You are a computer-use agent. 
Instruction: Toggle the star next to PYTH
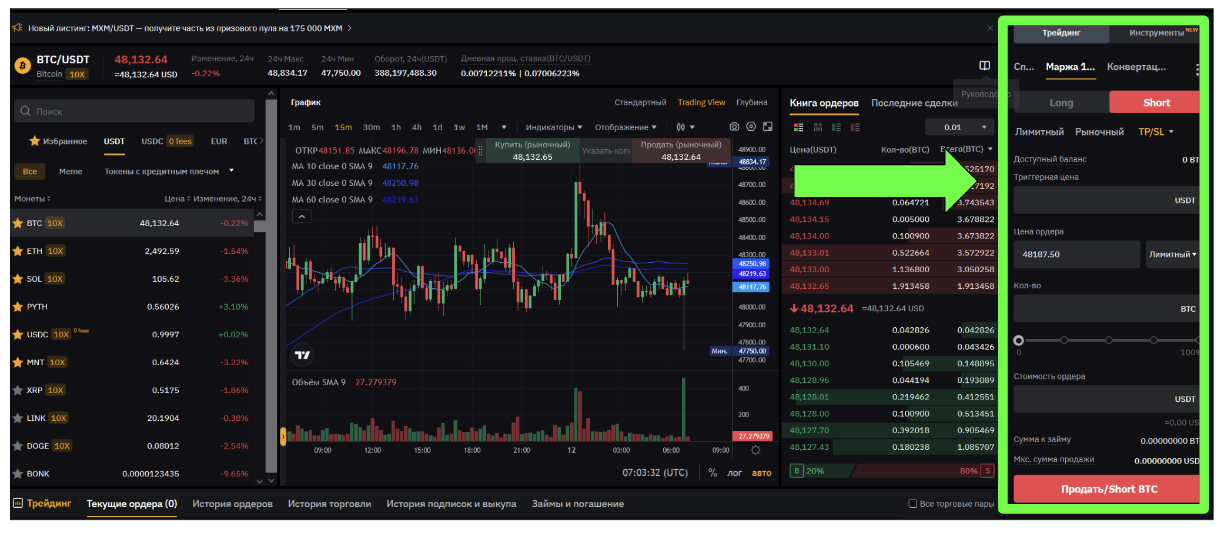click(17, 307)
